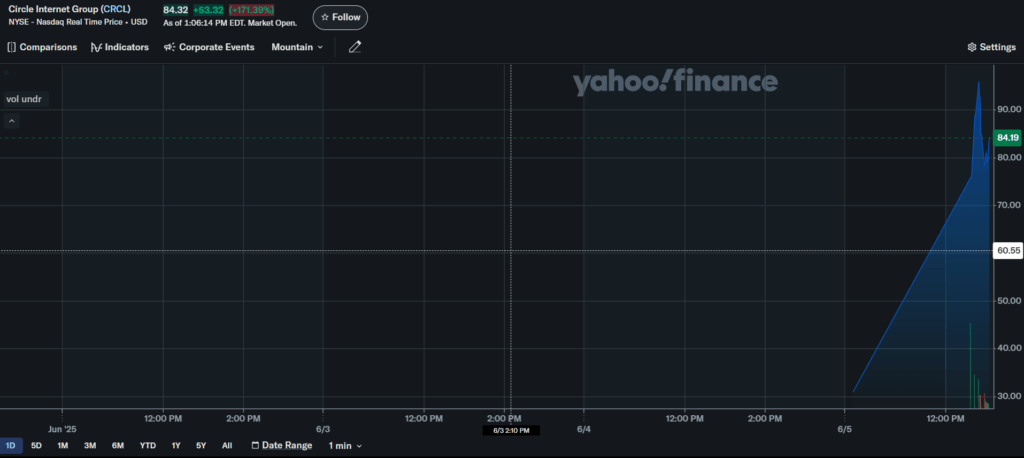This screenshot has width=1024, height=458.
Task: Click the 30.00 price axis label
Action: pos(1008,396)
